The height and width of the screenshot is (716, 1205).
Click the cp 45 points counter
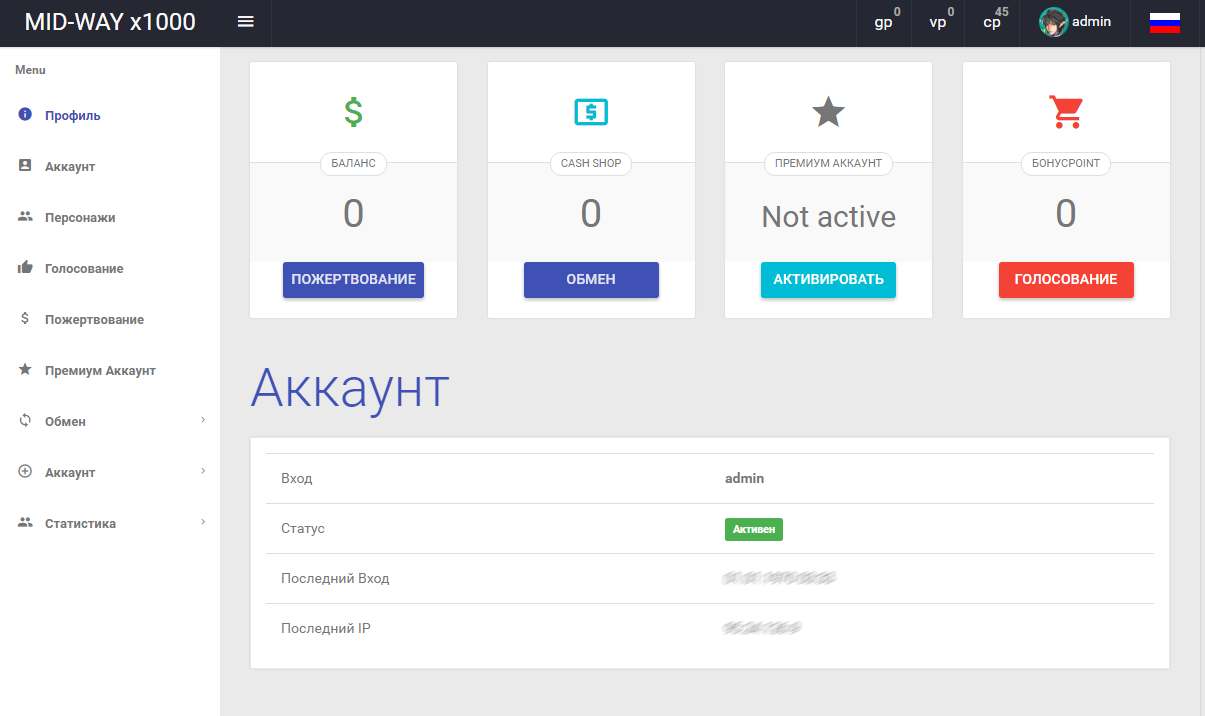click(x=993, y=22)
